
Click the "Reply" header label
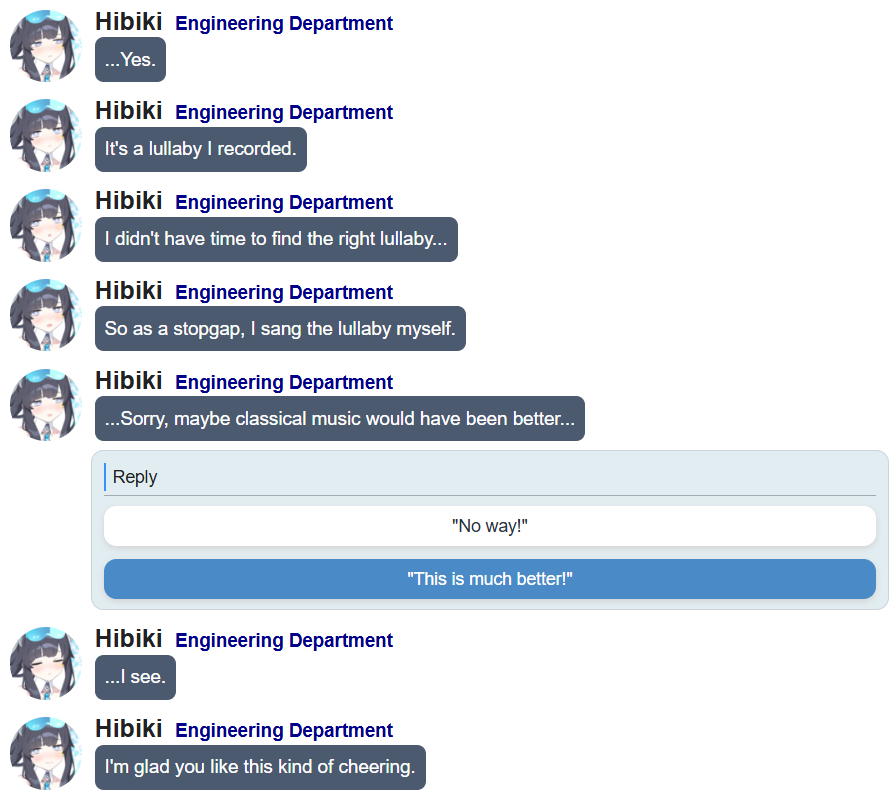pos(135,477)
